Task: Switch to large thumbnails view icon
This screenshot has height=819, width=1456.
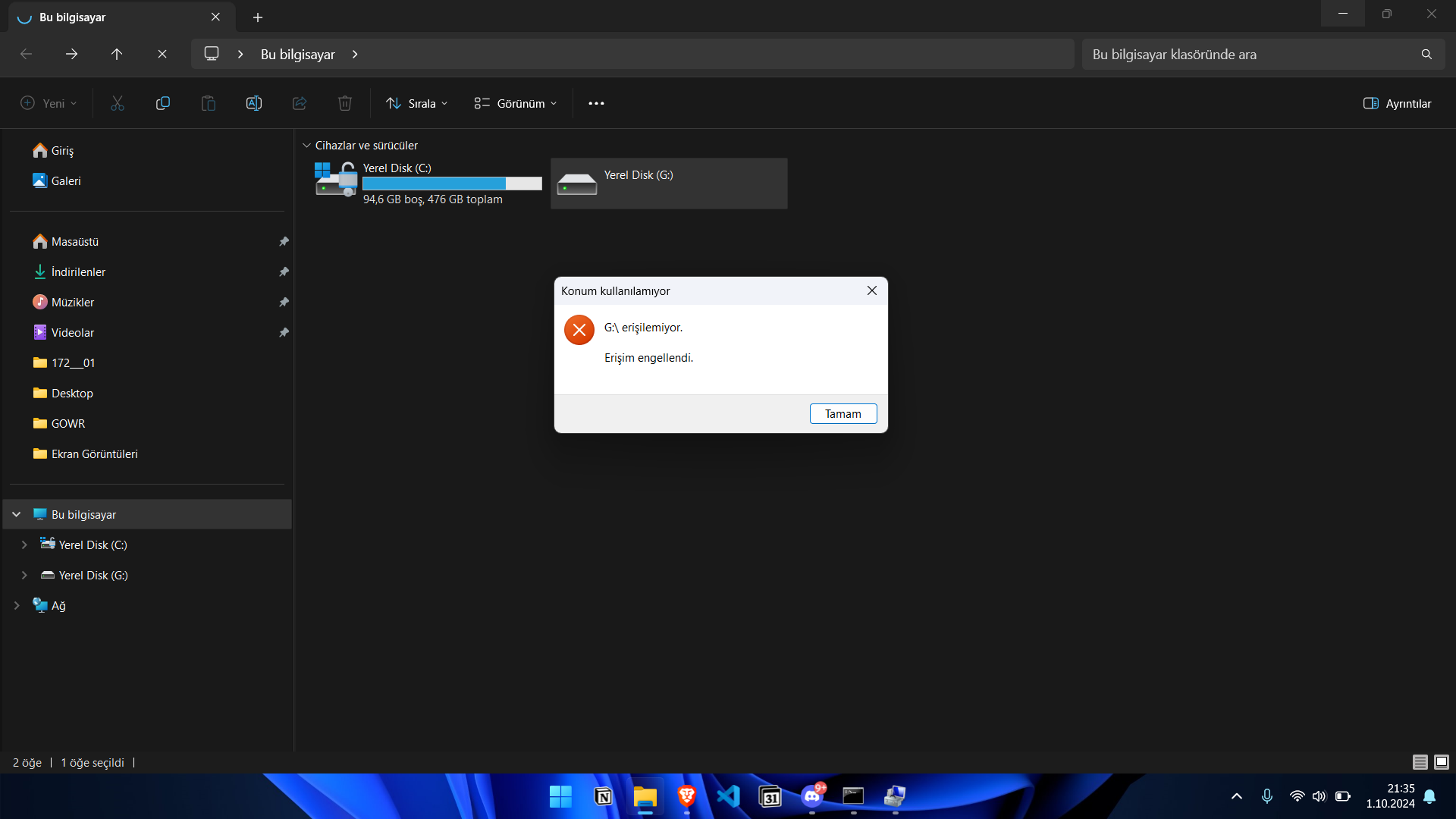Action: pyautogui.click(x=1441, y=762)
